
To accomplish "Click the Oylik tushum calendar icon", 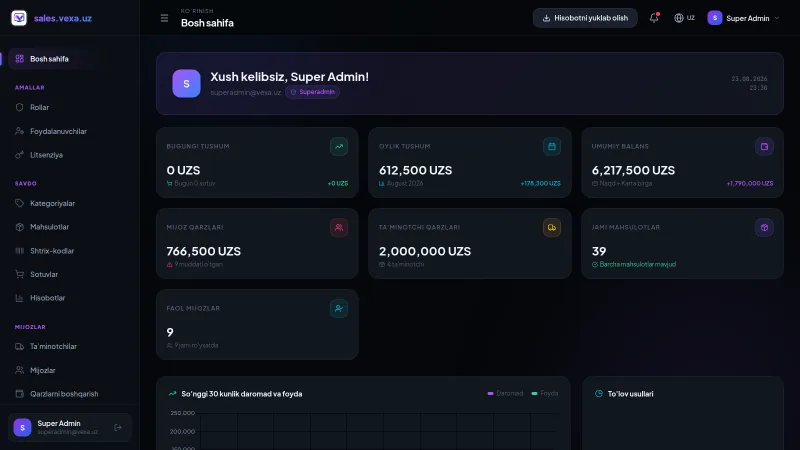I will (552, 146).
